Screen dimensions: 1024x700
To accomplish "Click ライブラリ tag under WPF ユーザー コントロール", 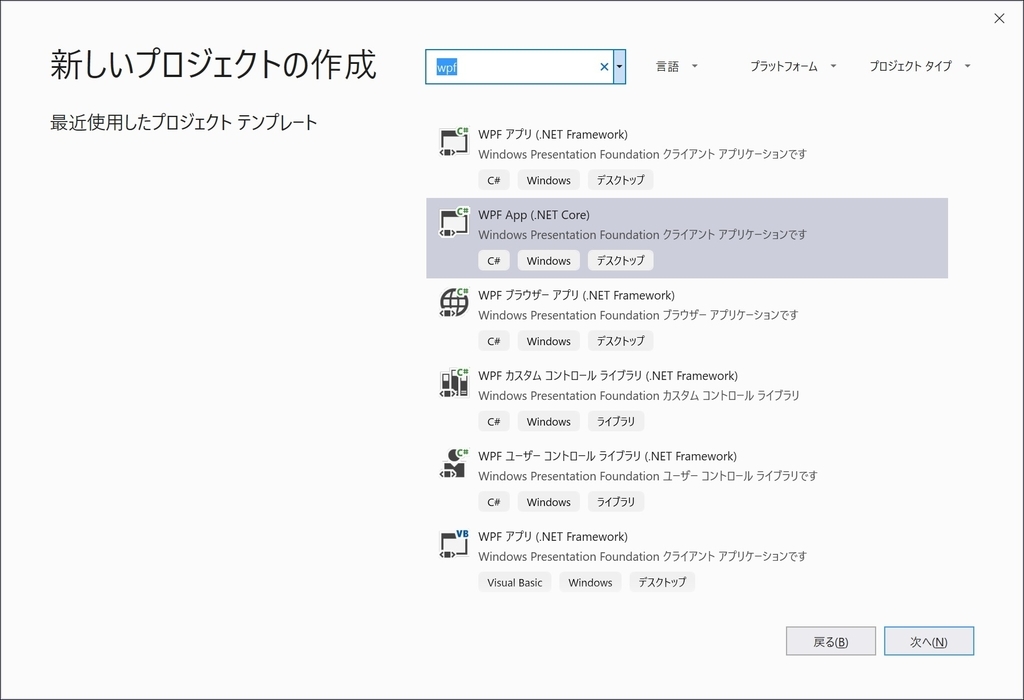I will 616,501.
